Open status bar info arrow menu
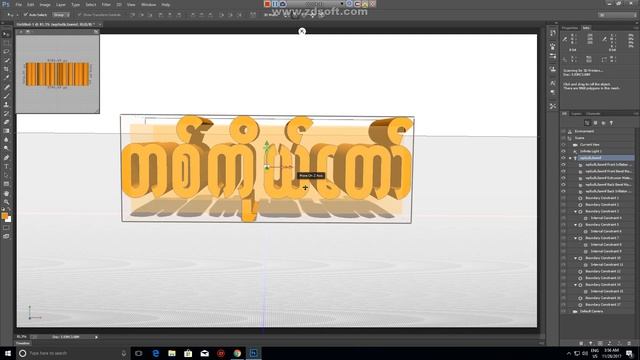This screenshot has width=640, height=360. [x=96, y=337]
